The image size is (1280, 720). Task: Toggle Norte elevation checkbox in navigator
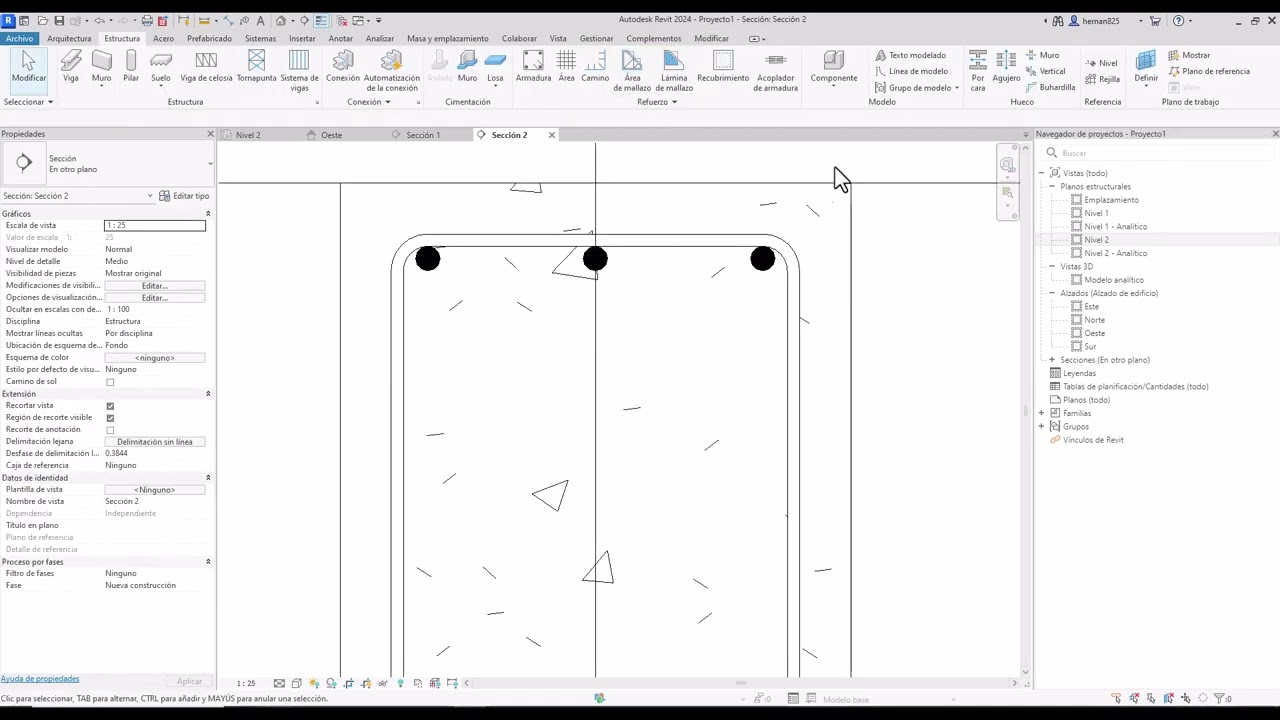(x=1076, y=320)
